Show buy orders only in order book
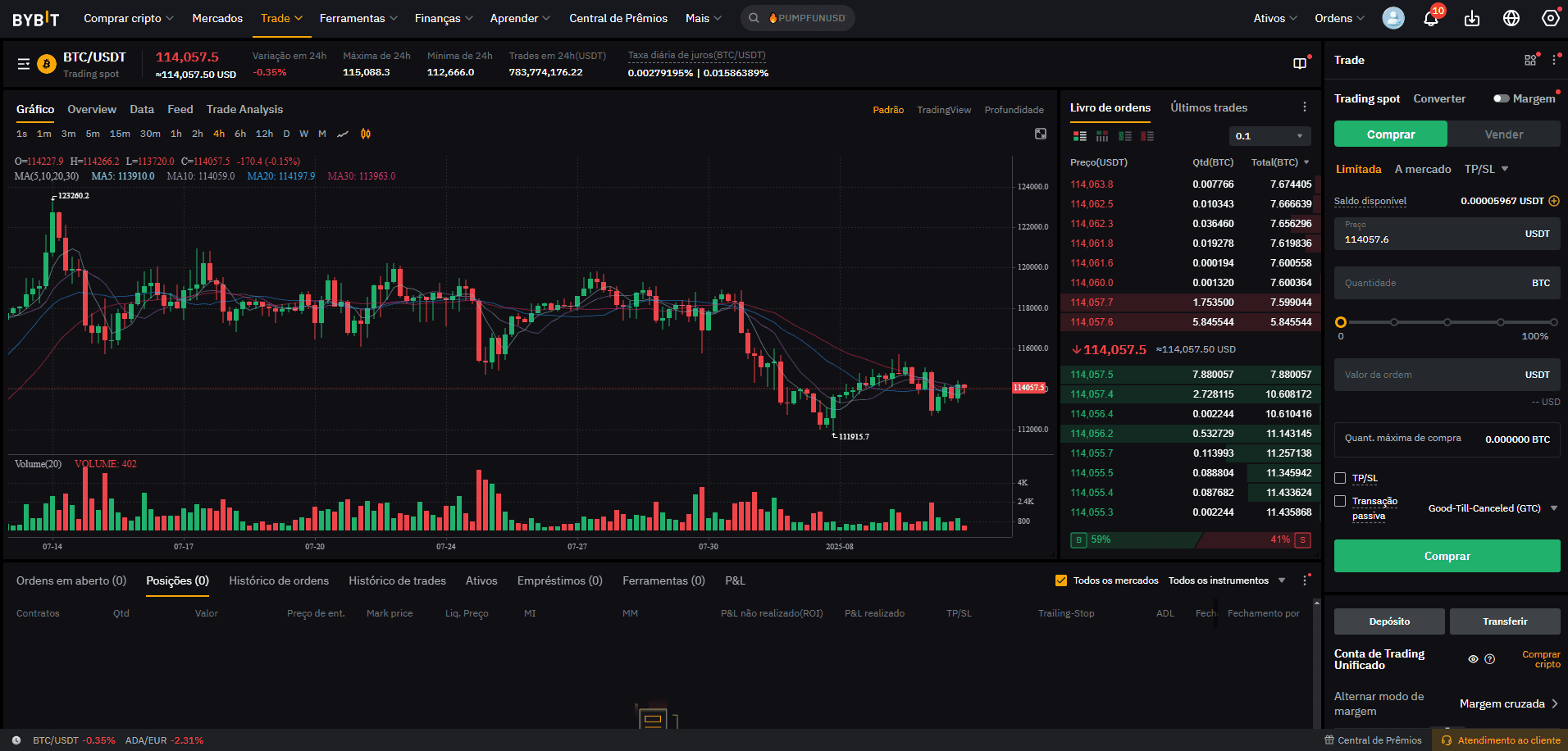 pos(1125,136)
